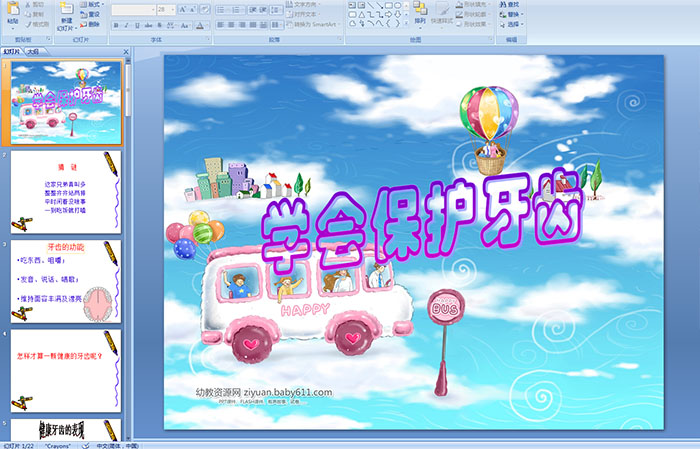Viewport: 700px width, 449px height.
Task: Click the Columns icon in paragraph group
Action: [x=277, y=25]
